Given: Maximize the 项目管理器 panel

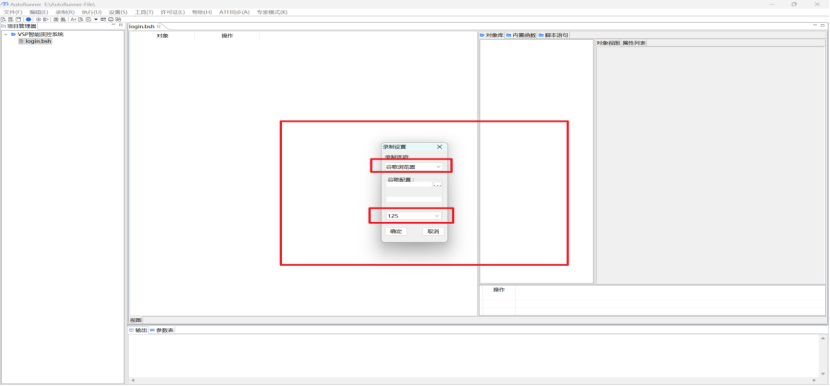Looking at the screenshot, I should coord(121,25).
